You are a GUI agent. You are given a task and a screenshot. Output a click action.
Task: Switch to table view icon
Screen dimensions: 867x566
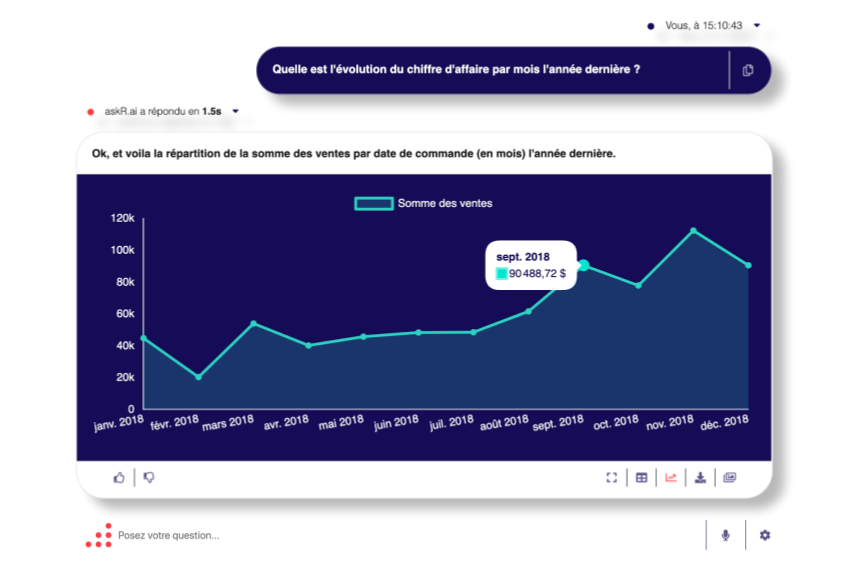coord(641,478)
